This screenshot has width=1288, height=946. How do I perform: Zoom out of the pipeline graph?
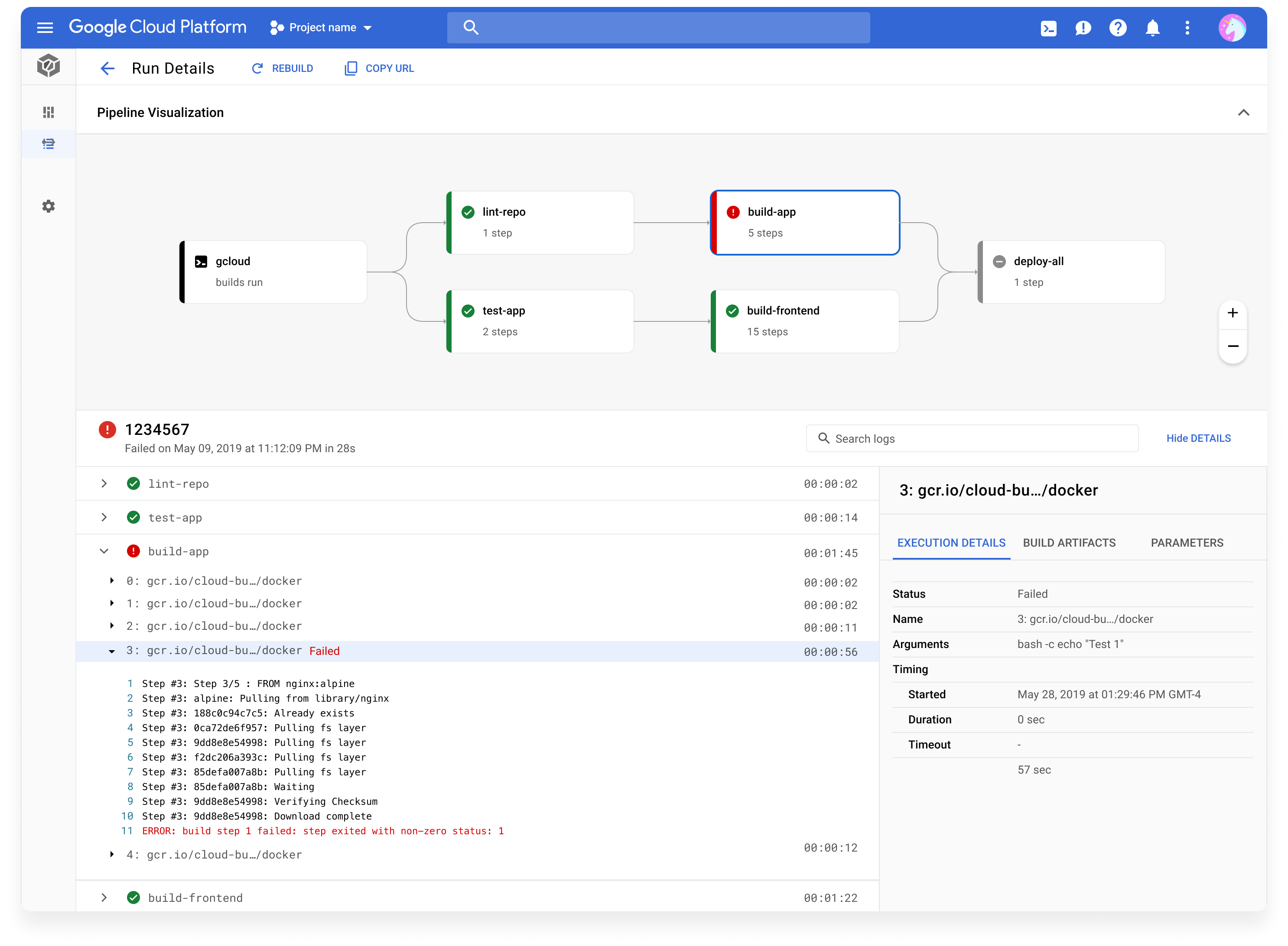tap(1233, 347)
